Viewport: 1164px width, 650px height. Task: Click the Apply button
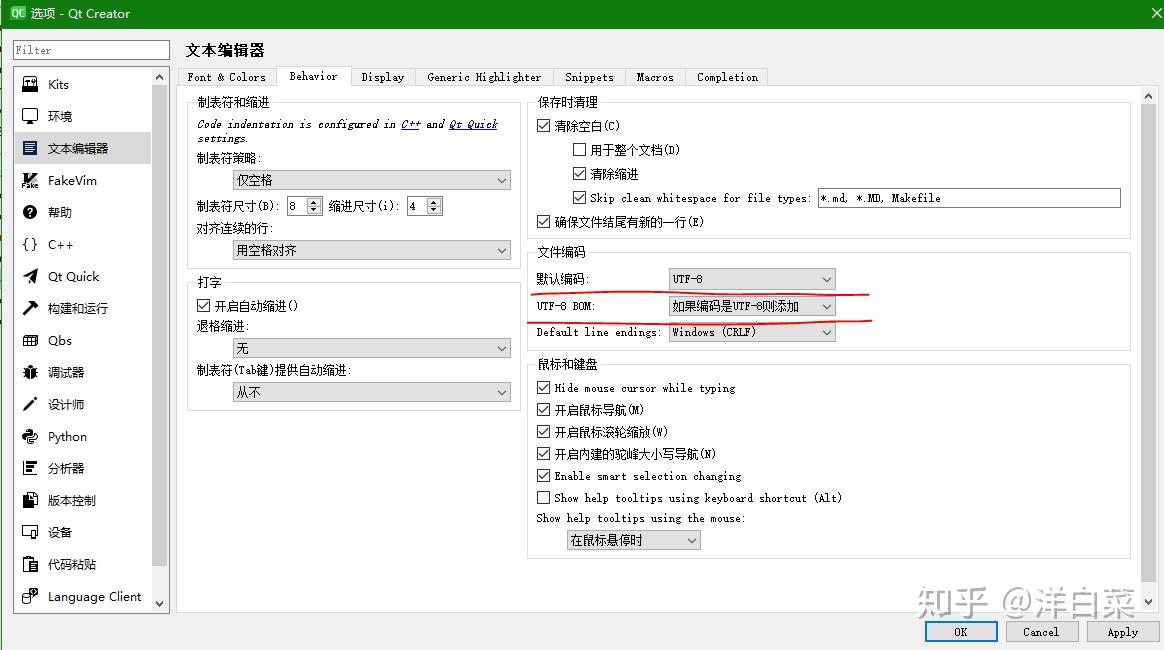(x=1122, y=631)
